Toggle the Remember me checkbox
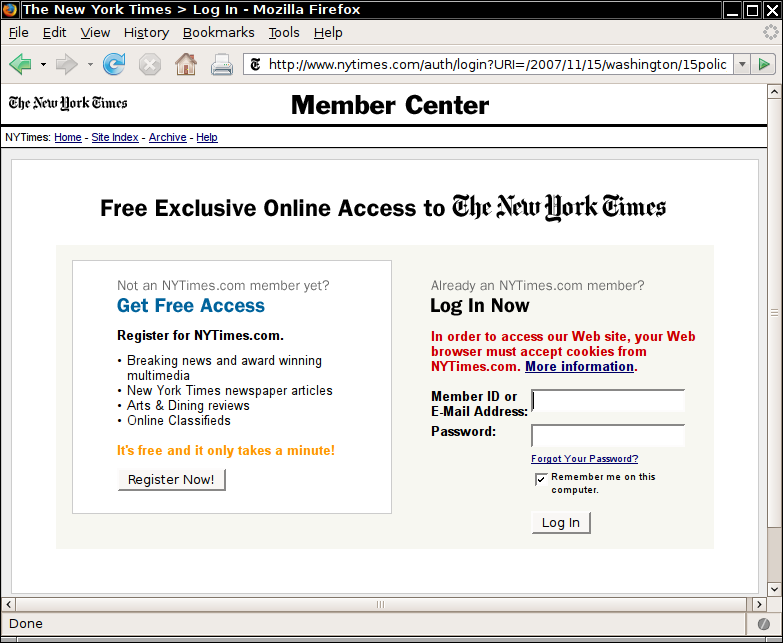783x643 pixels. 541,479
